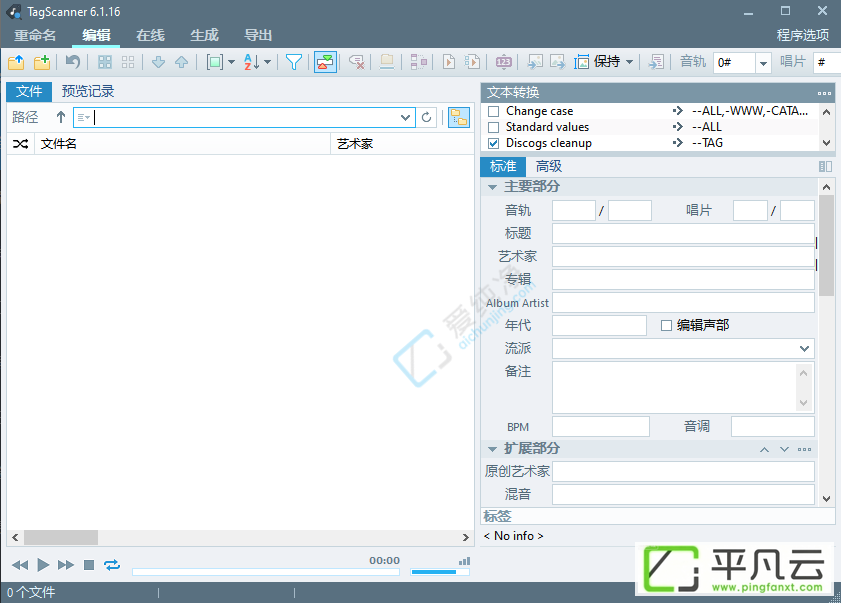841x603 pixels.
Task: Click the 123 auto-numbering icon
Action: [x=504, y=62]
